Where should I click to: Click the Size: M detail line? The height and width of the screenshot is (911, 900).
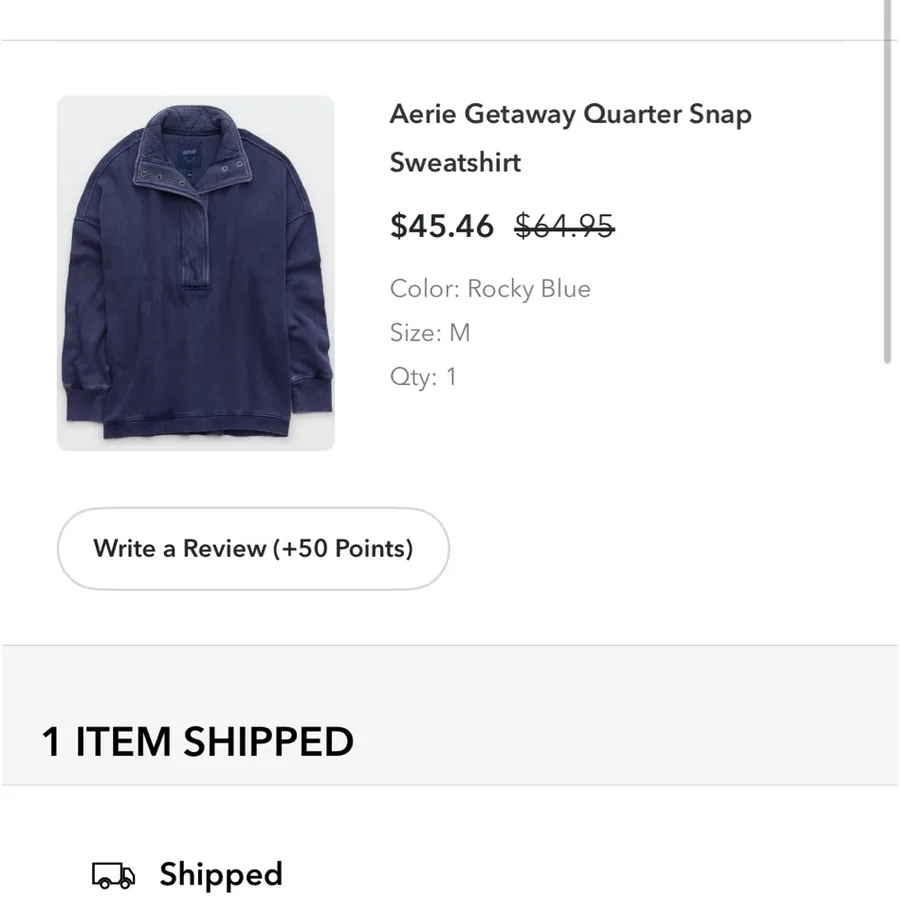click(430, 333)
